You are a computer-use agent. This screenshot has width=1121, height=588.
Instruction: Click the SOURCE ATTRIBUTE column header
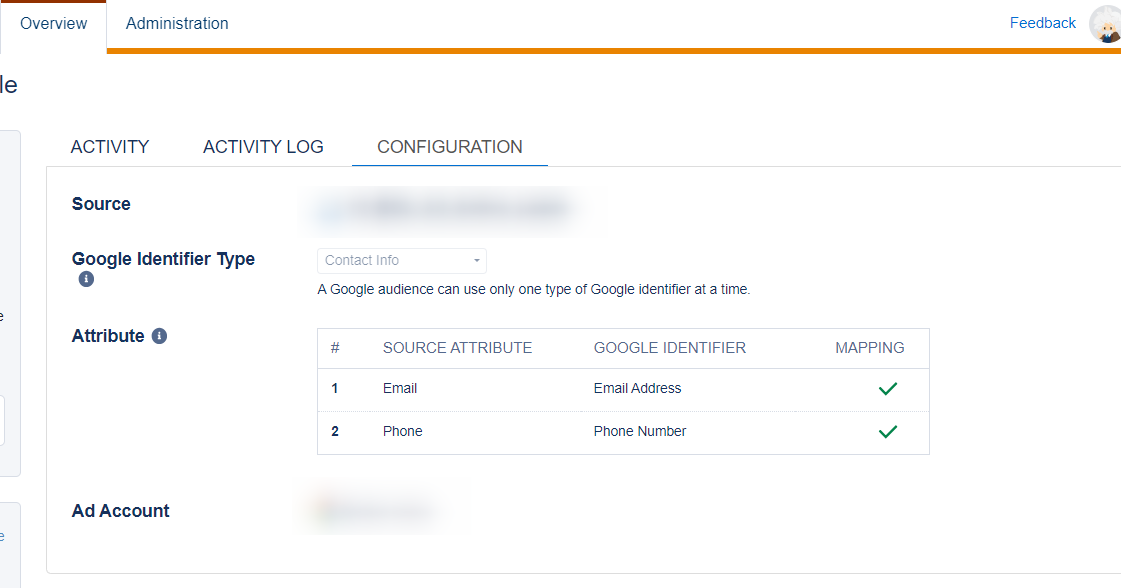458,348
